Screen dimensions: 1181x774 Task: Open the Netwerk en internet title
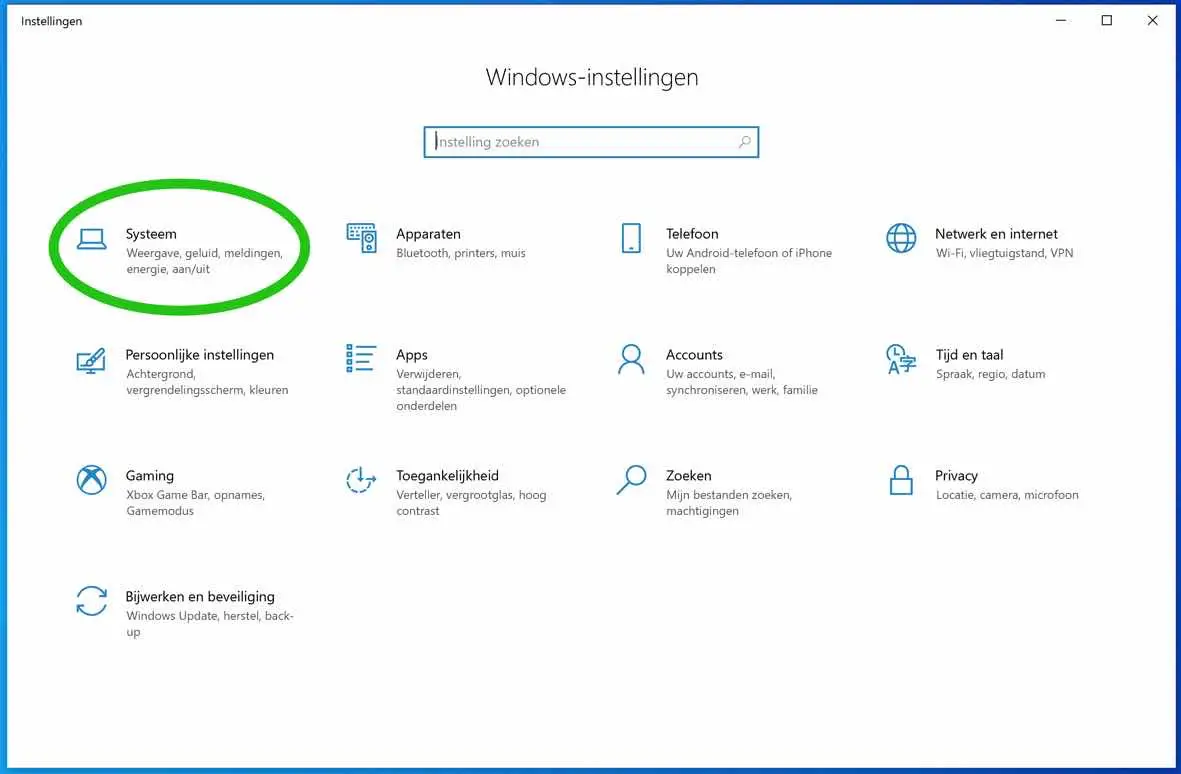point(996,233)
